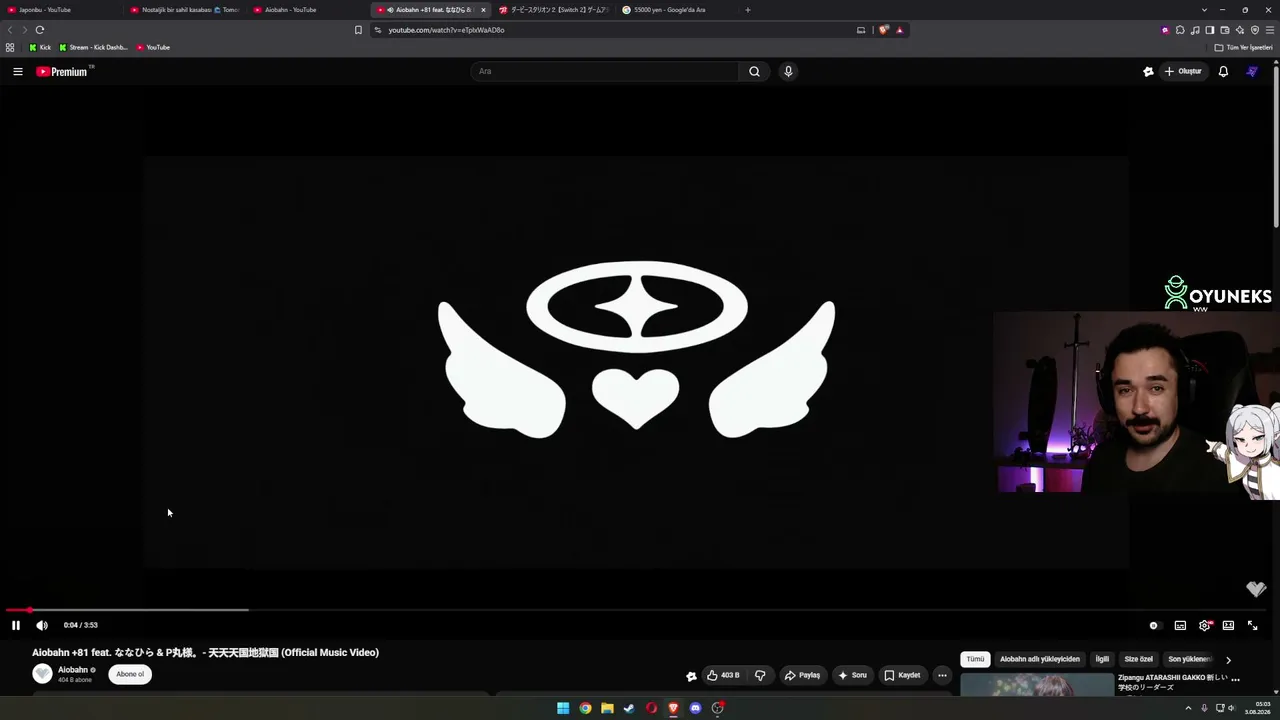
Task: Open Brave VPN shield icon
Action: click(x=1255, y=30)
